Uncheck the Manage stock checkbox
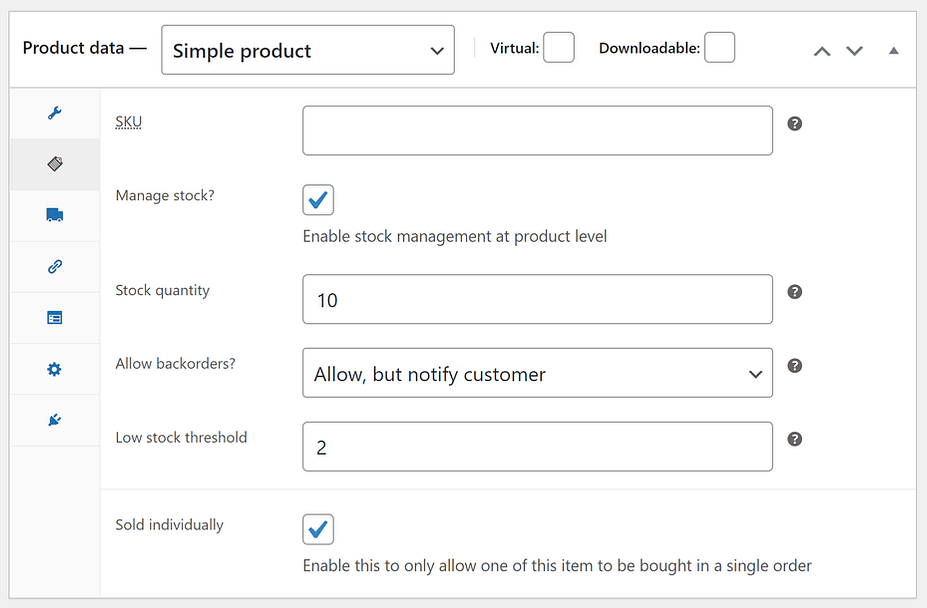Viewport: 927px width, 608px height. pos(318,200)
